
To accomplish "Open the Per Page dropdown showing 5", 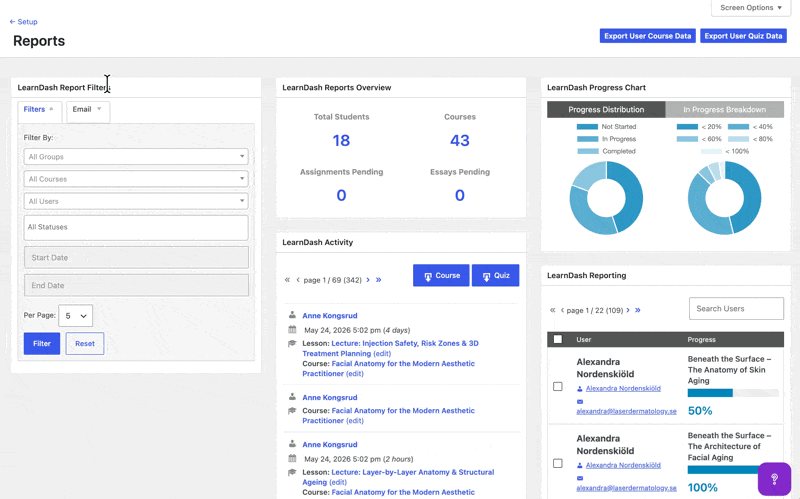I will click(x=76, y=316).
